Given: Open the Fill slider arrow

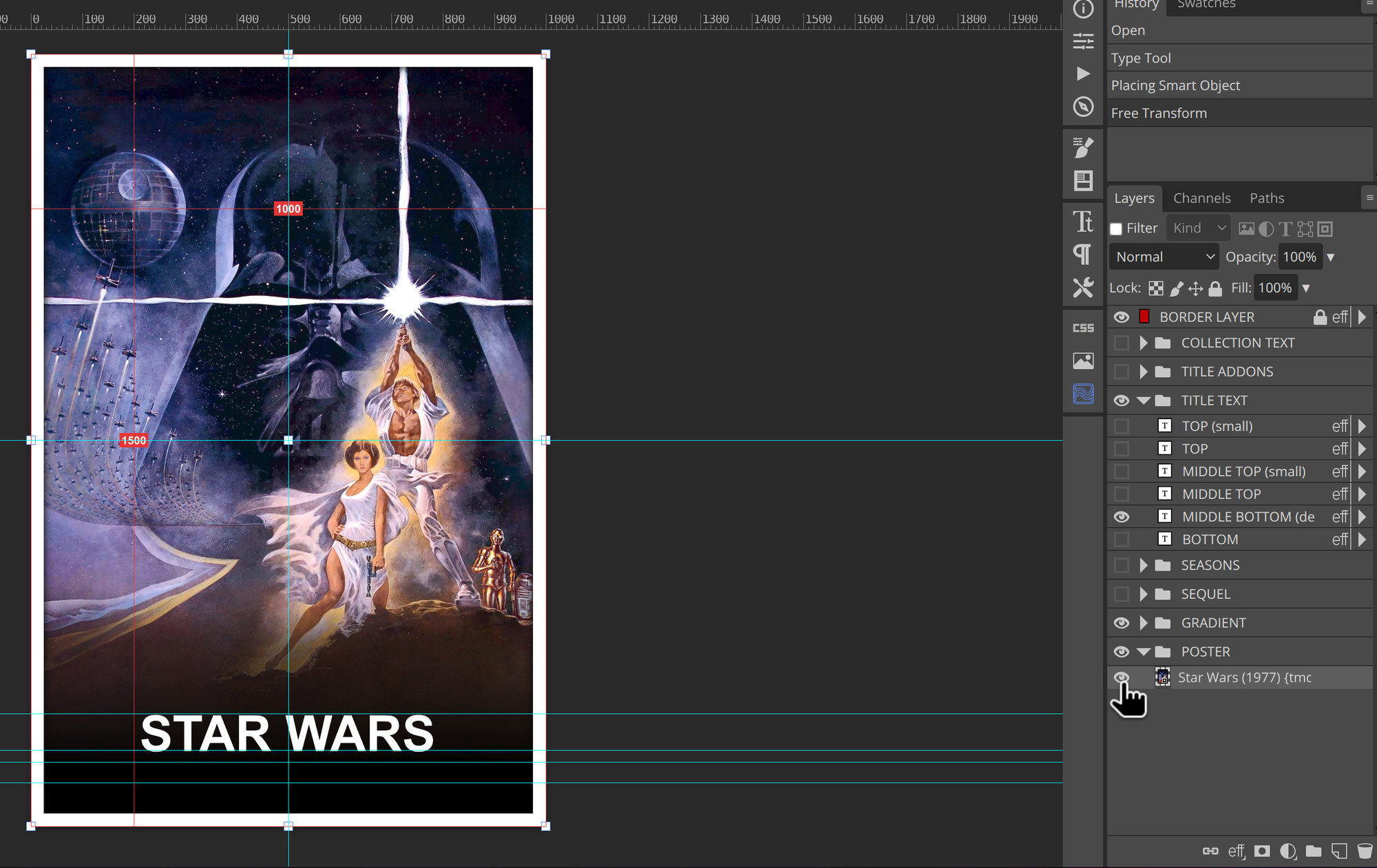Looking at the screenshot, I should click(x=1306, y=288).
